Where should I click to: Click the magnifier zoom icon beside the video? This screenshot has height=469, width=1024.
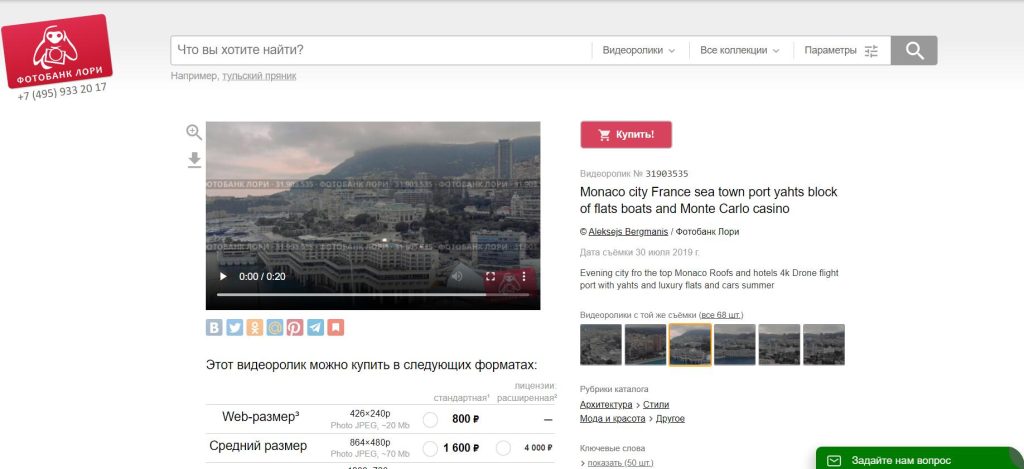click(194, 132)
